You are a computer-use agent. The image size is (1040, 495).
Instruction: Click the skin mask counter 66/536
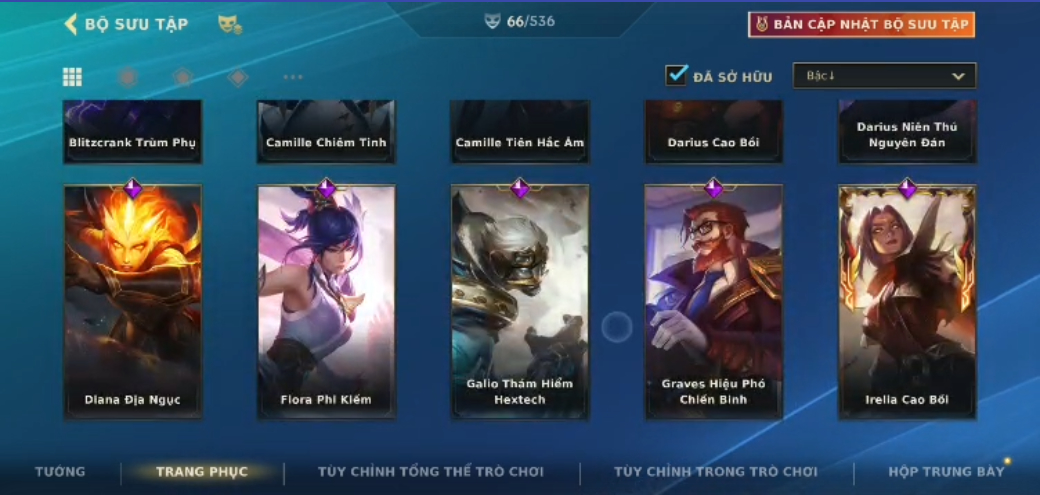click(x=519, y=21)
